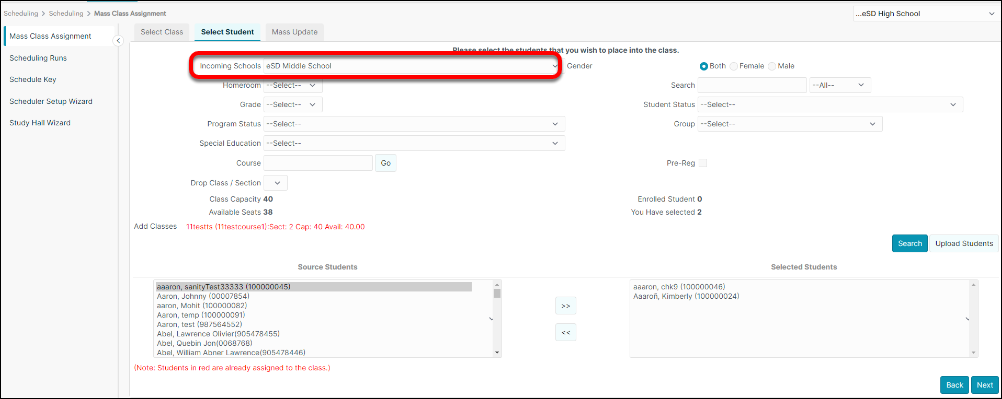Switch to the Select Student tab

pyautogui.click(x=227, y=32)
